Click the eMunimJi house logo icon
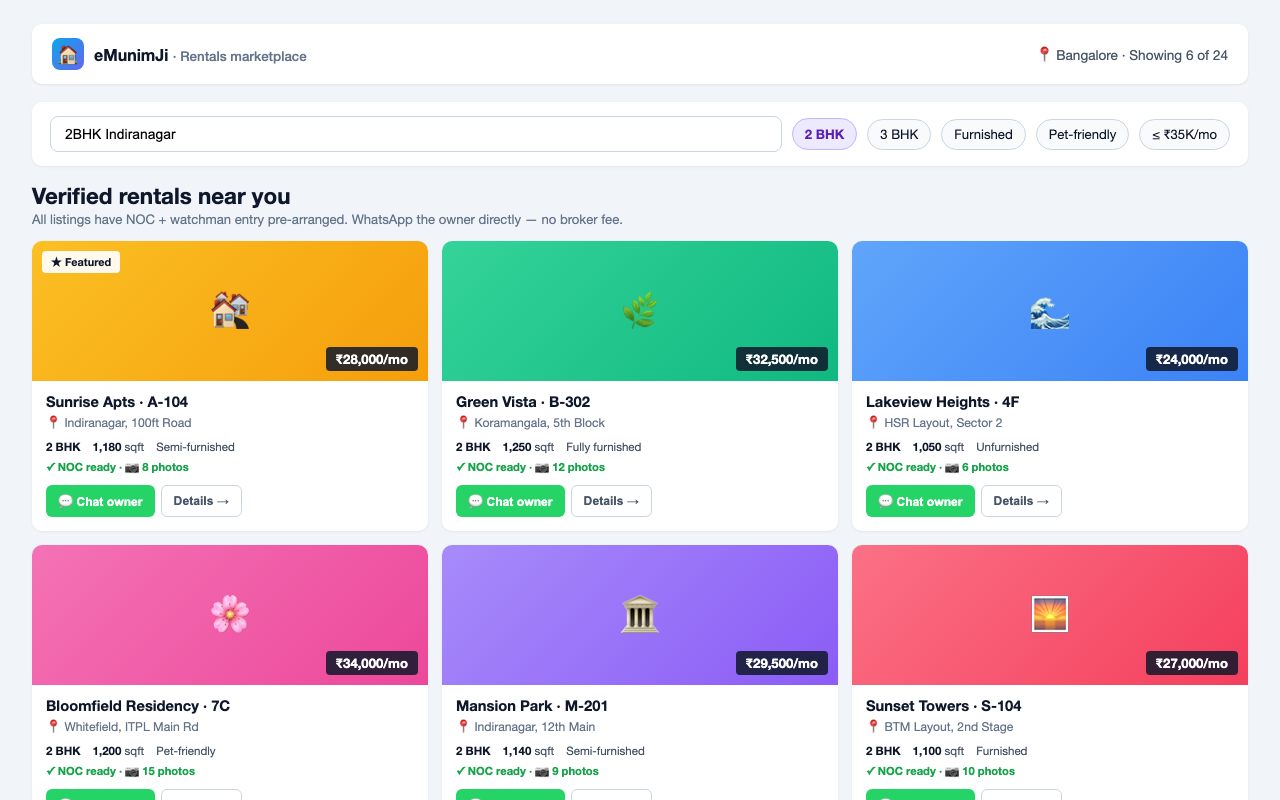1280x800 pixels. point(68,54)
